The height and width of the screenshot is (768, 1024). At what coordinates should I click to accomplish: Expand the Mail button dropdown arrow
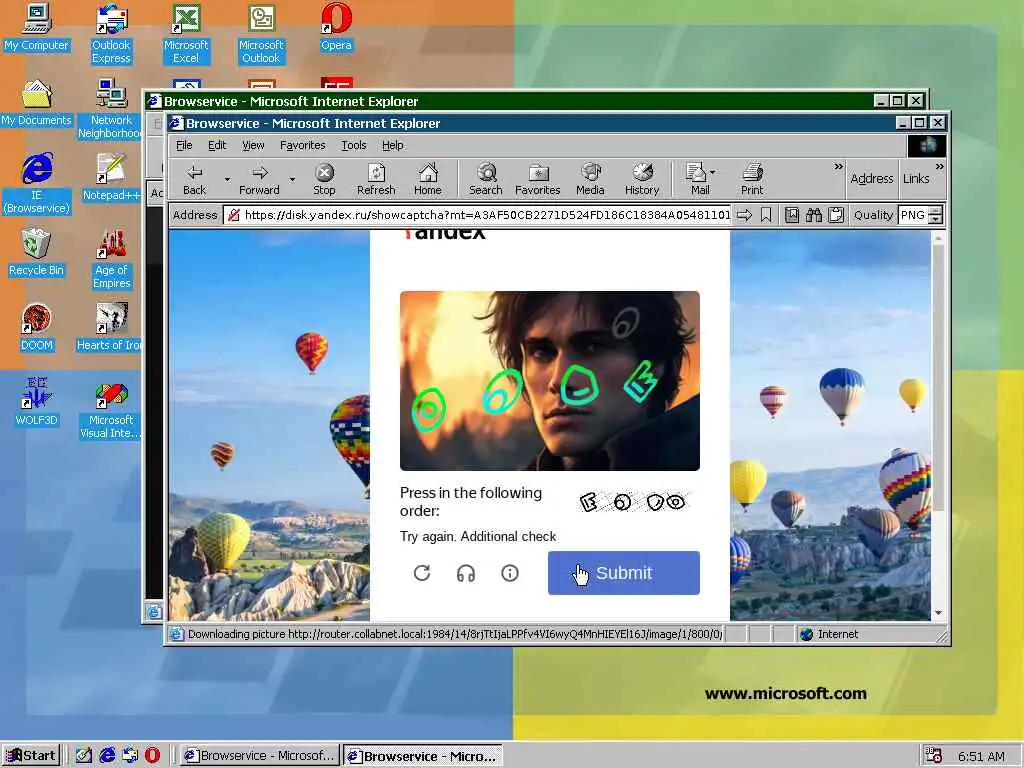click(x=713, y=172)
